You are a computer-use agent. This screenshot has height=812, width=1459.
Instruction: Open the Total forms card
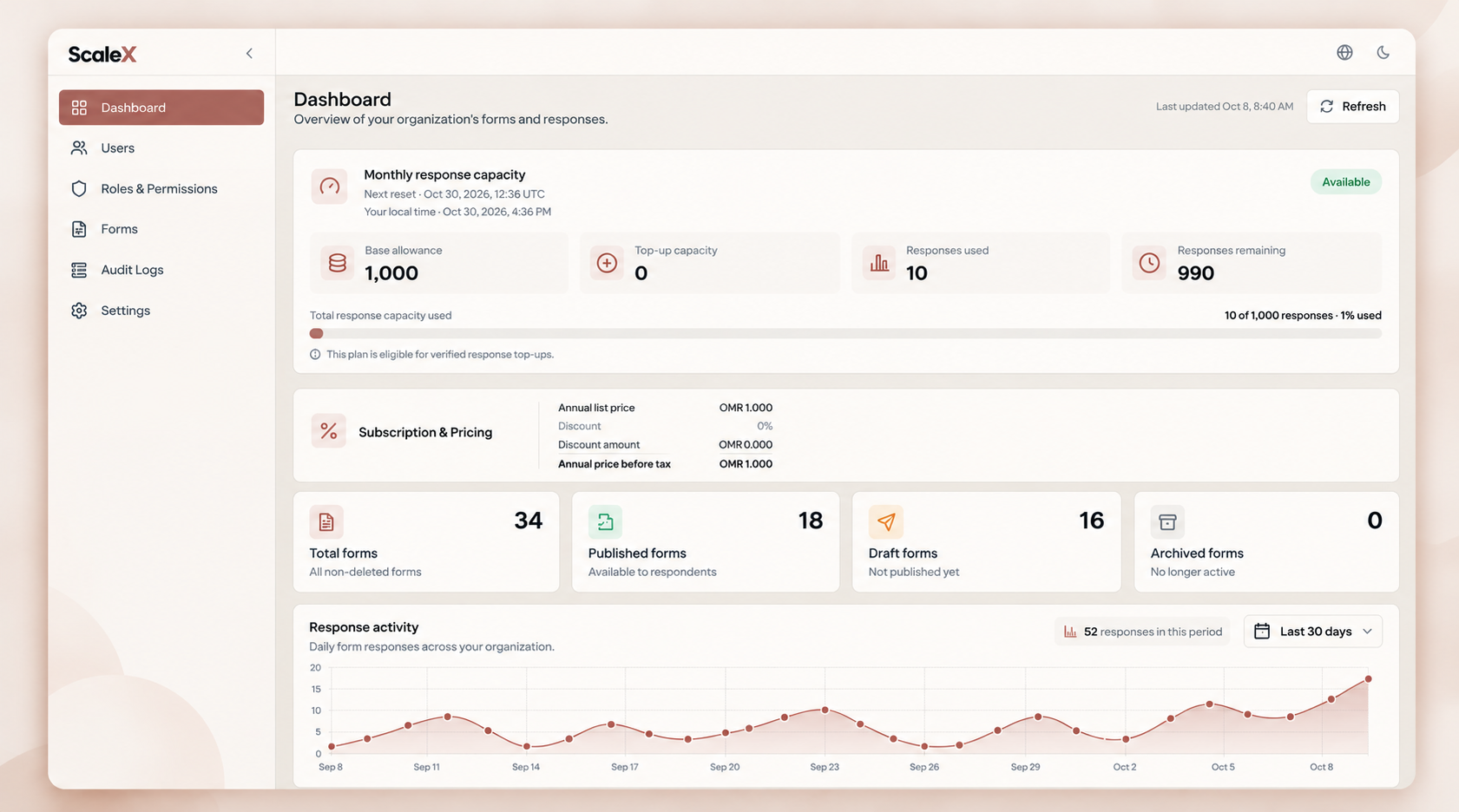426,542
